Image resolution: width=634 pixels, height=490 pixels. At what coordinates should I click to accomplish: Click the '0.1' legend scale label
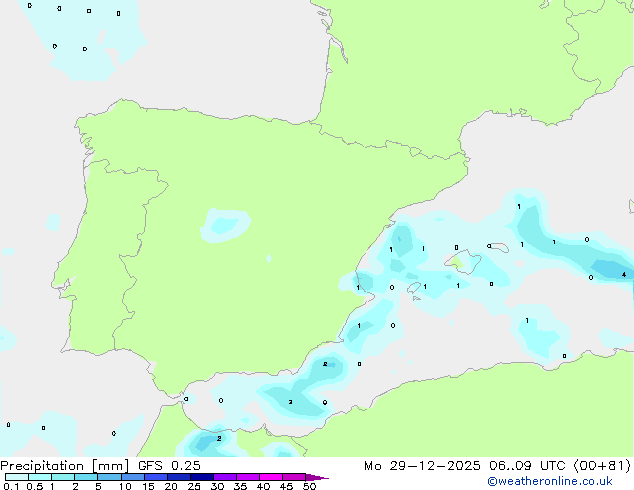(11, 486)
